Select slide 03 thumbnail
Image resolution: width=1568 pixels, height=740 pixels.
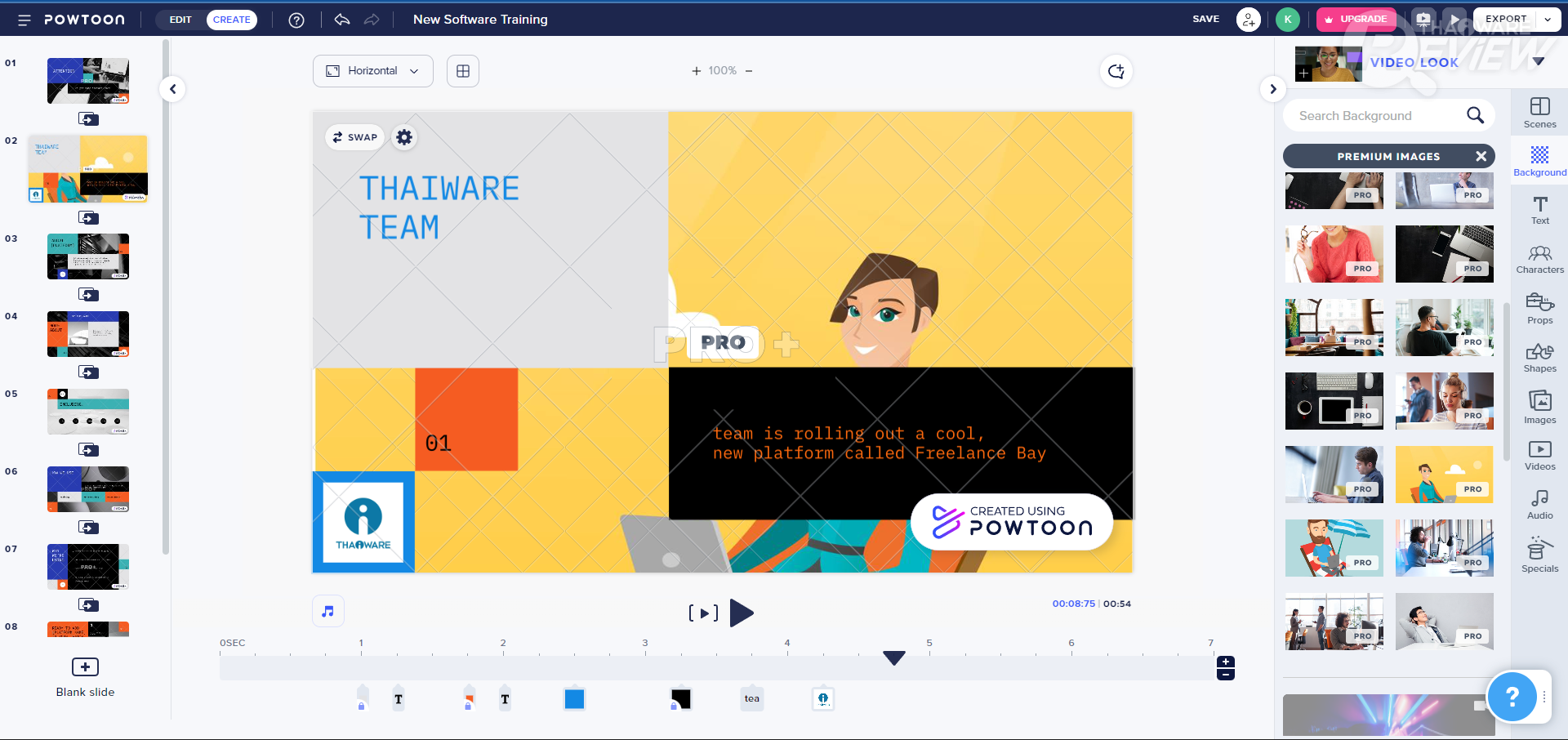(x=88, y=256)
